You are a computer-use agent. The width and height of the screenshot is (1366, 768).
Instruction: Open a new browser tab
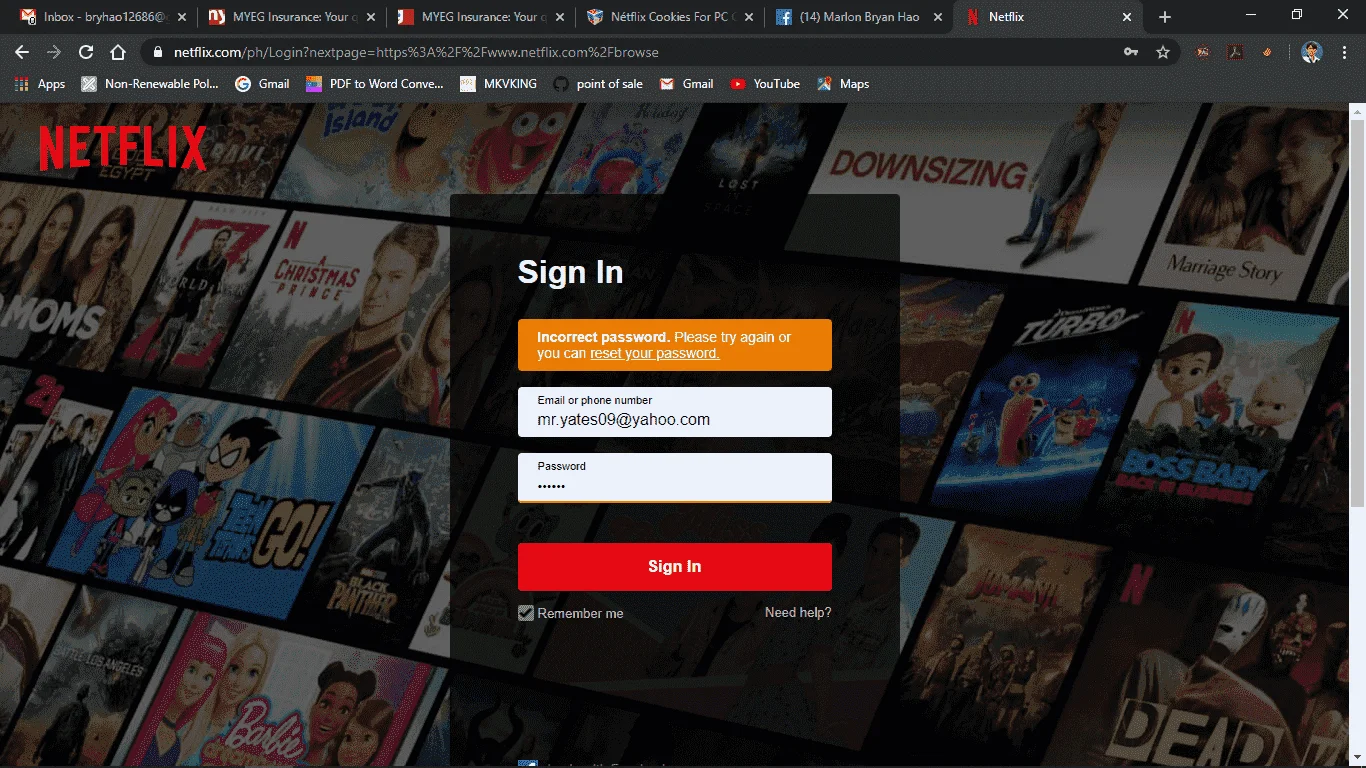(1165, 17)
